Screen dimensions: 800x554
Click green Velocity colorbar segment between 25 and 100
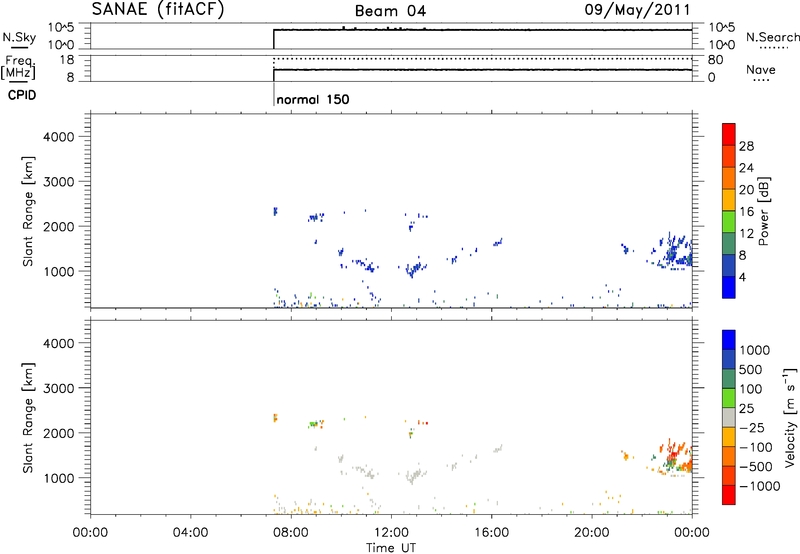point(729,398)
